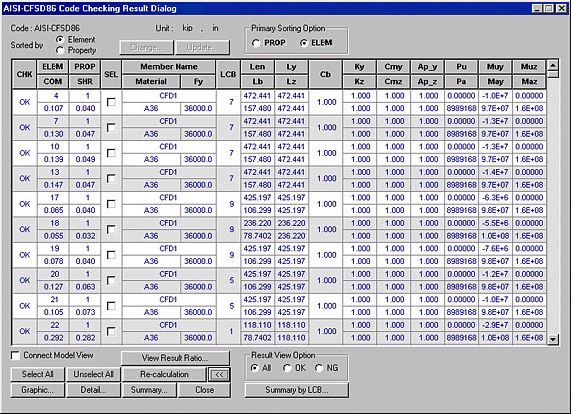This screenshot has height=414, width=571.
Task: Enable the Connect Model View checkbox
Action: point(15,355)
